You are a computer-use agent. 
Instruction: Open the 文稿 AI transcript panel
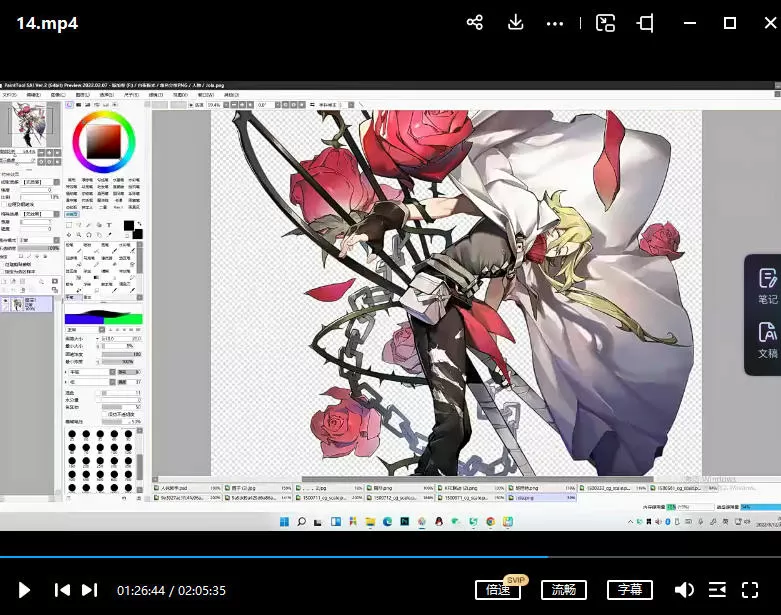coord(766,340)
